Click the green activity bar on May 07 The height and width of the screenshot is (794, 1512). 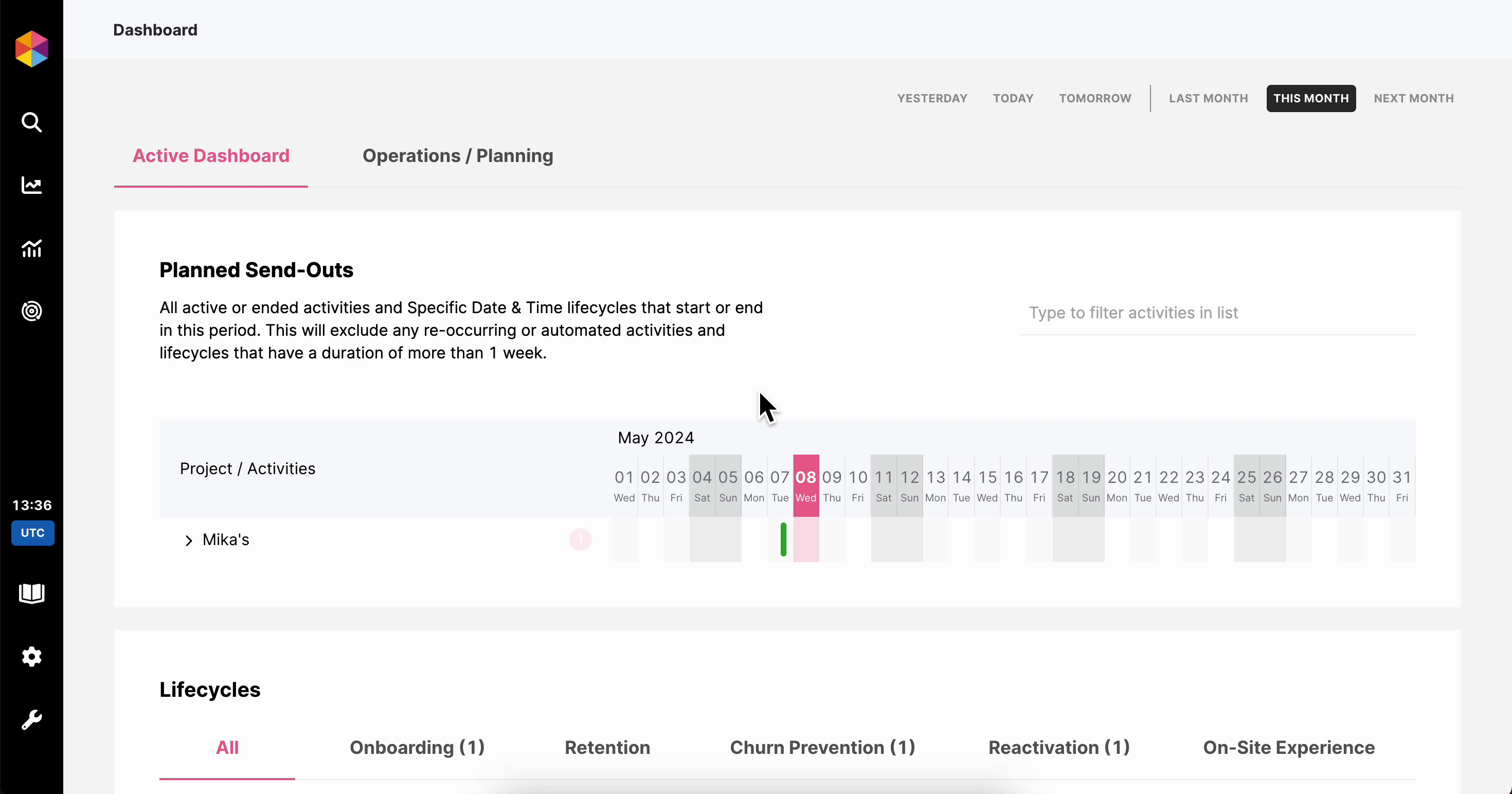[783, 539]
